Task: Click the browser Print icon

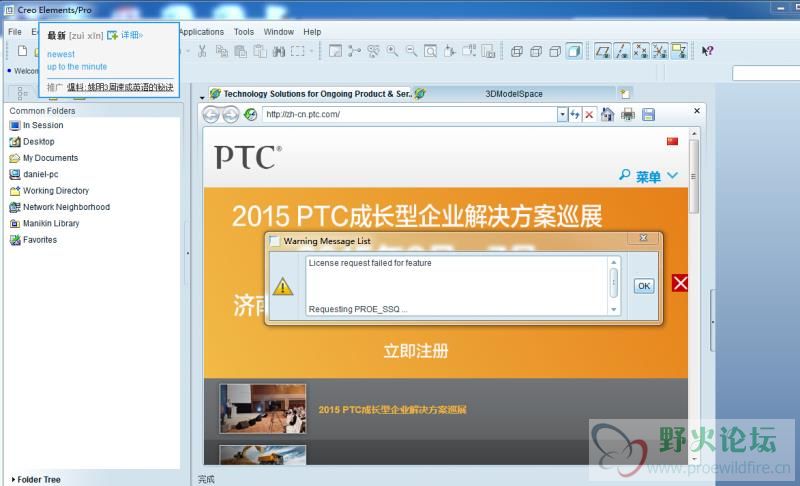Action: click(x=628, y=114)
